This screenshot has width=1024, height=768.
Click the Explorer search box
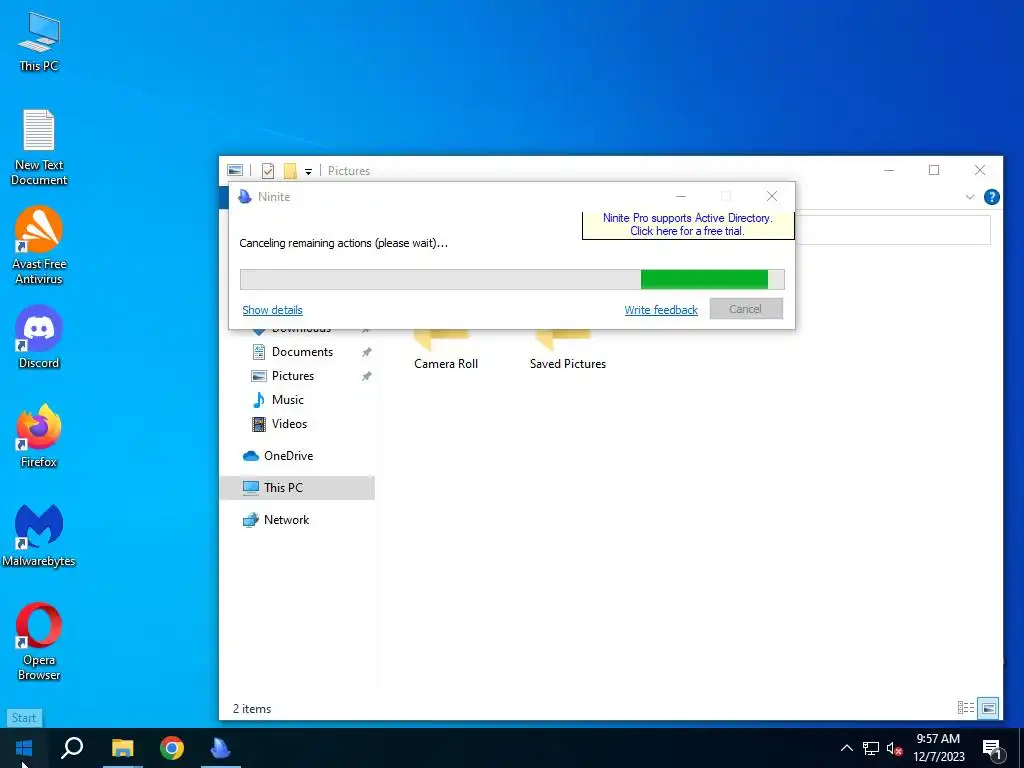[893, 230]
